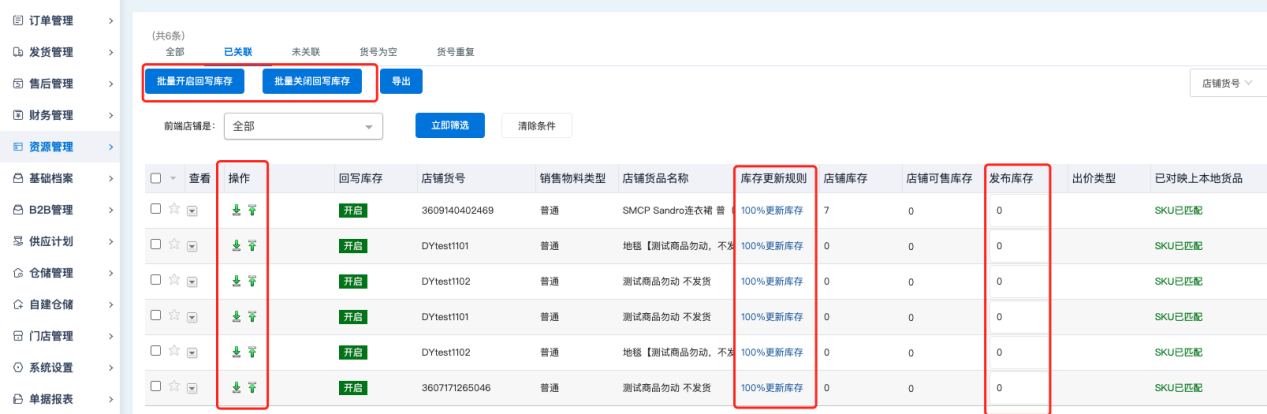The image size is (1267, 414).
Task: Open the 前端店铺 全部 dropdown
Action: click(304, 126)
